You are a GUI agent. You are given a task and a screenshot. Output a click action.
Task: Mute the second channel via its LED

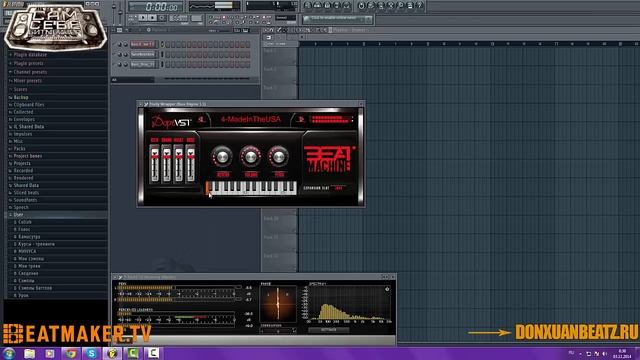tap(114, 54)
